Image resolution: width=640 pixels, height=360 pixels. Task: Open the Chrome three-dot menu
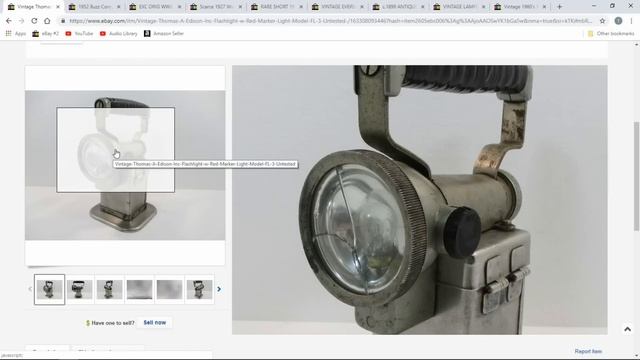coord(632,21)
